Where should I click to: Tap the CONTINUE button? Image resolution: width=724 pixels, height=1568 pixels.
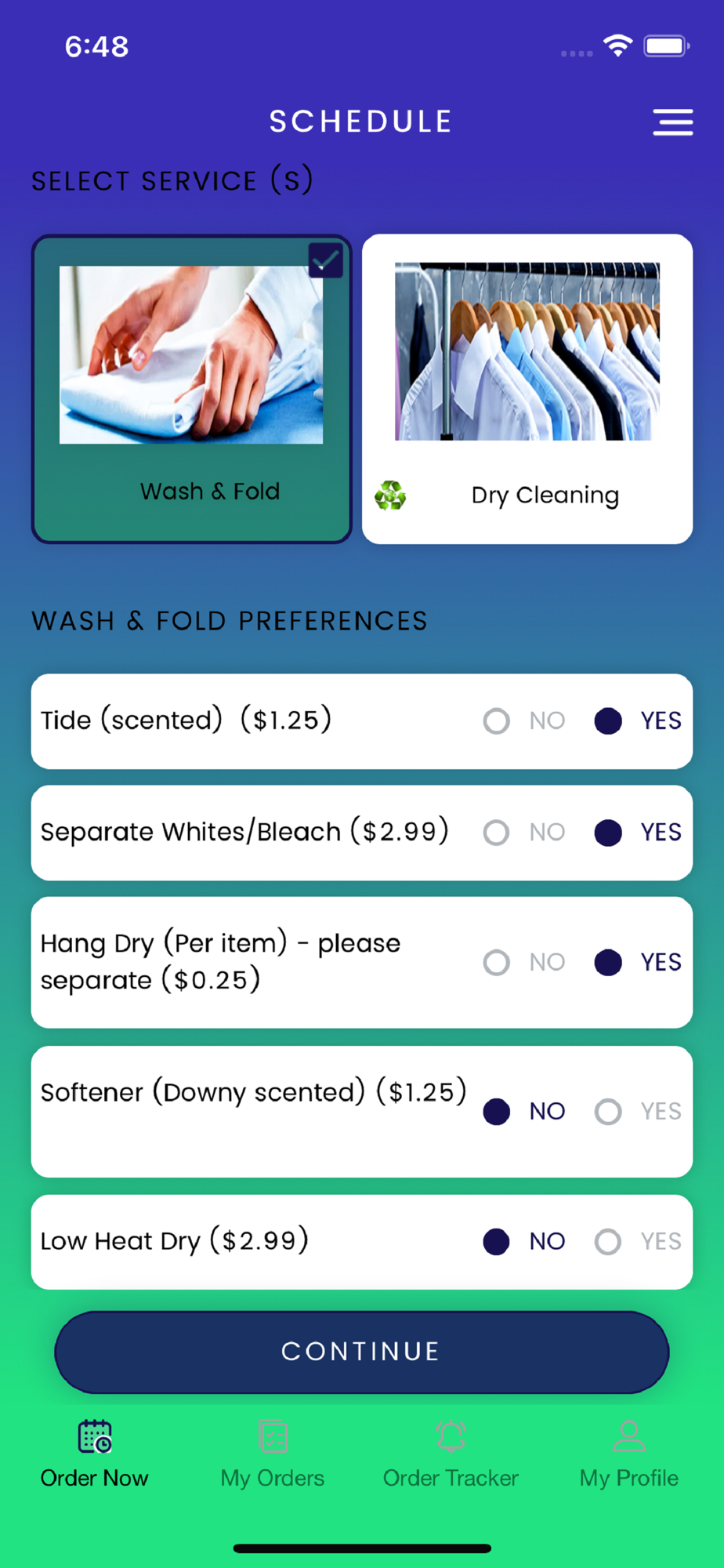(362, 1352)
